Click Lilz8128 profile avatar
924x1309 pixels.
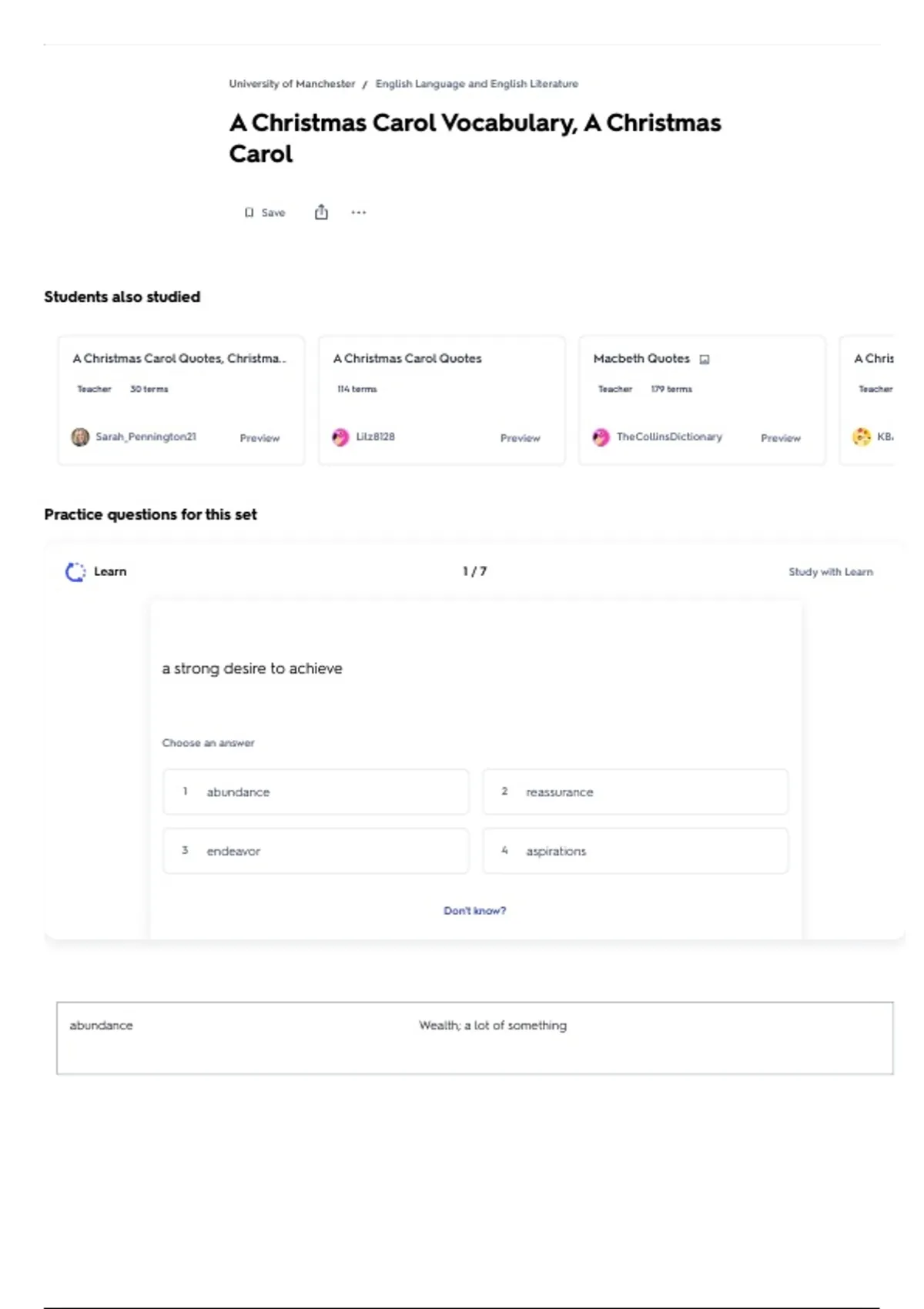pos(340,437)
